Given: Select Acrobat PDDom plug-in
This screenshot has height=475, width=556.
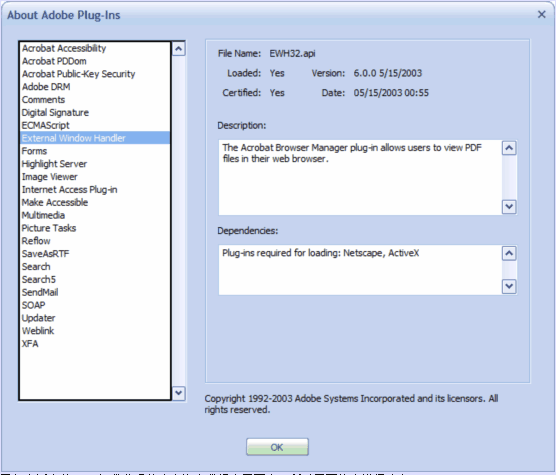Looking at the screenshot, I should (x=95, y=61).
